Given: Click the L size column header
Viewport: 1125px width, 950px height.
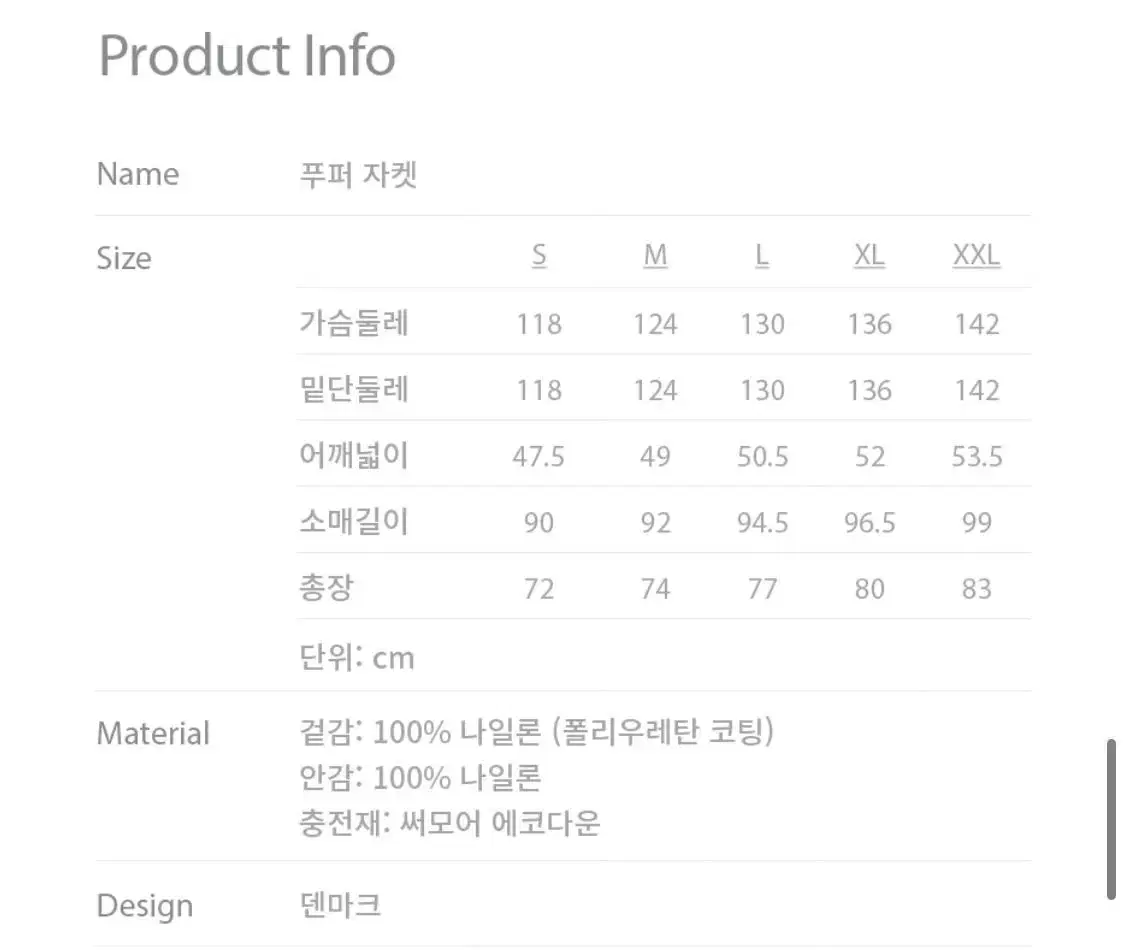Looking at the screenshot, I should [762, 256].
